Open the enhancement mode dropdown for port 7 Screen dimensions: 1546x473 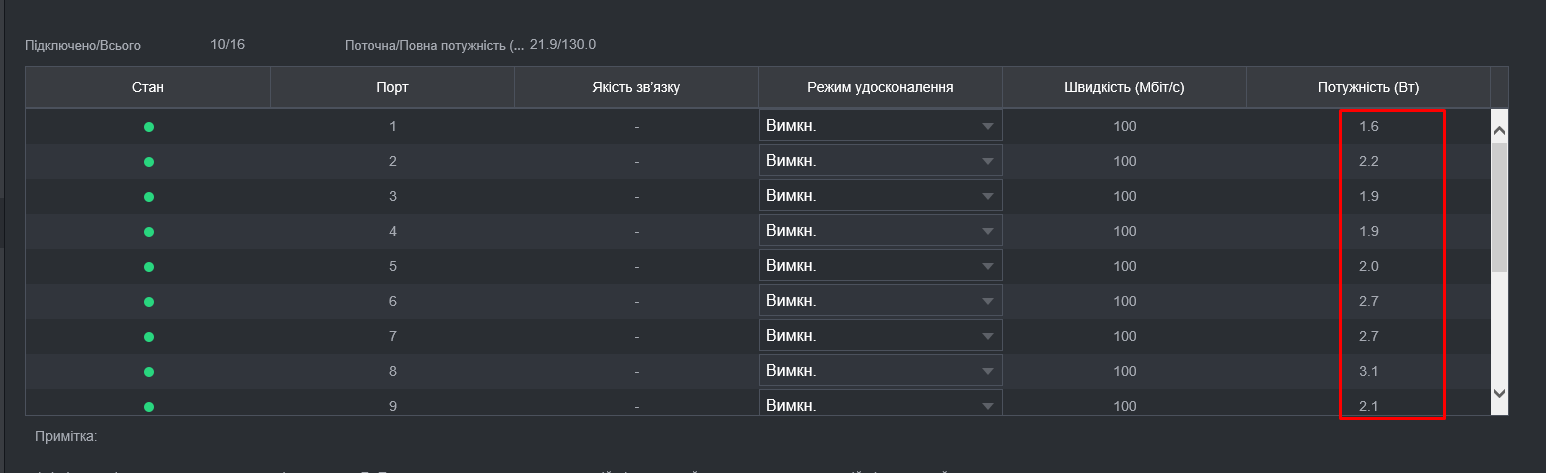point(880,336)
